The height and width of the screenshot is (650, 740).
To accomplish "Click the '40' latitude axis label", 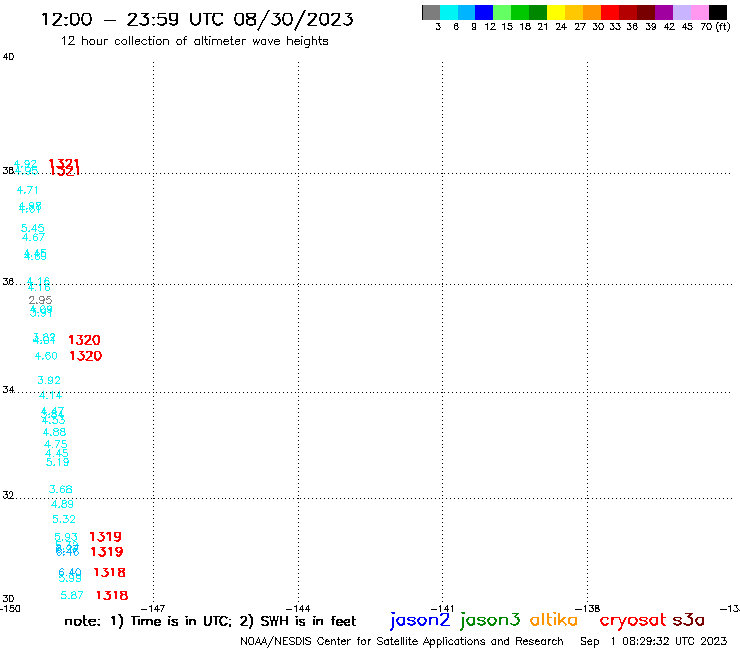I will [8, 57].
